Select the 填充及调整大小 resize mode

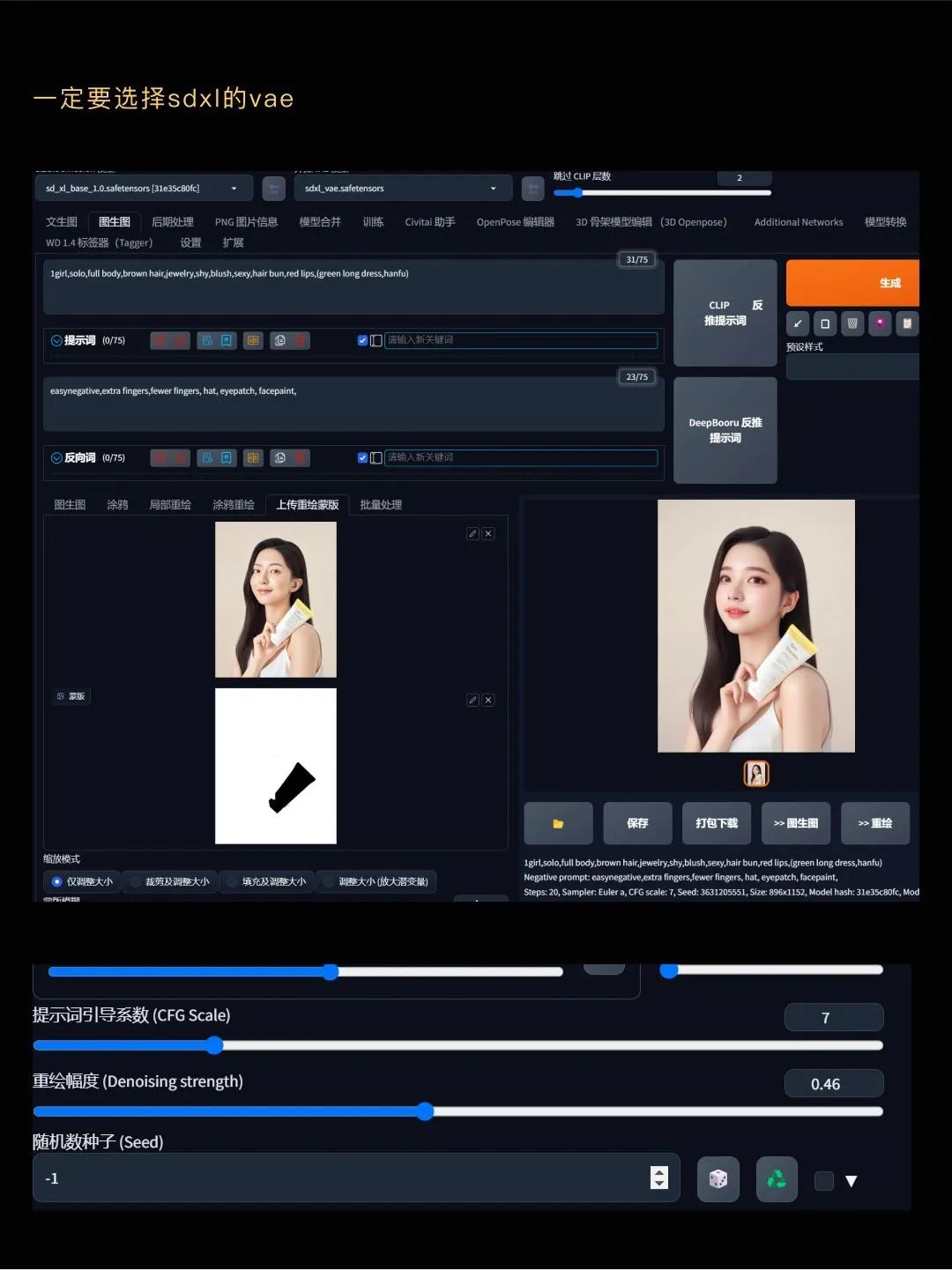click(x=265, y=881)
